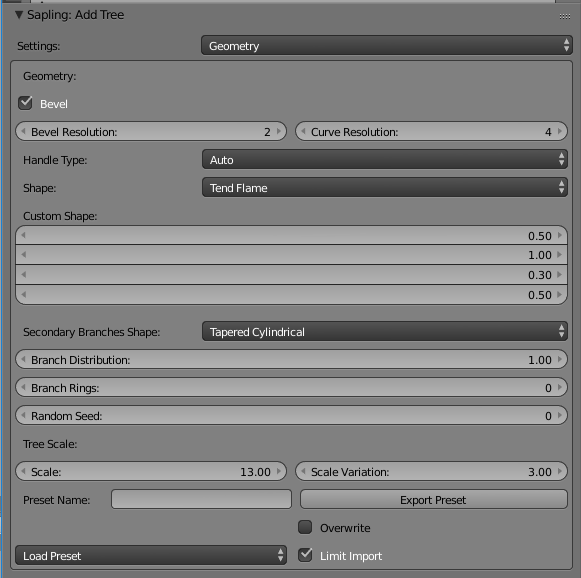Open the Handle Type Auto dropdown

click(385, 160)
